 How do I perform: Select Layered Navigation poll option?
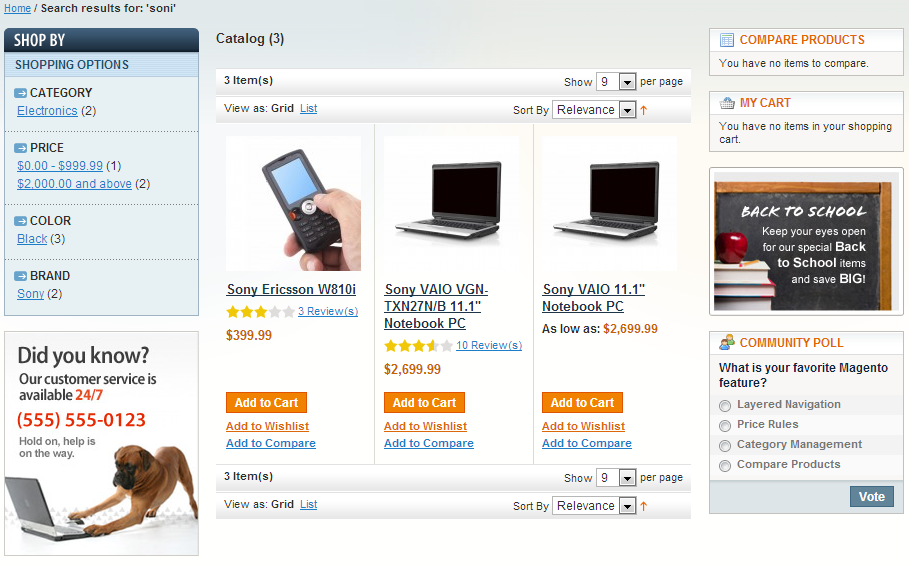[725, 406]
